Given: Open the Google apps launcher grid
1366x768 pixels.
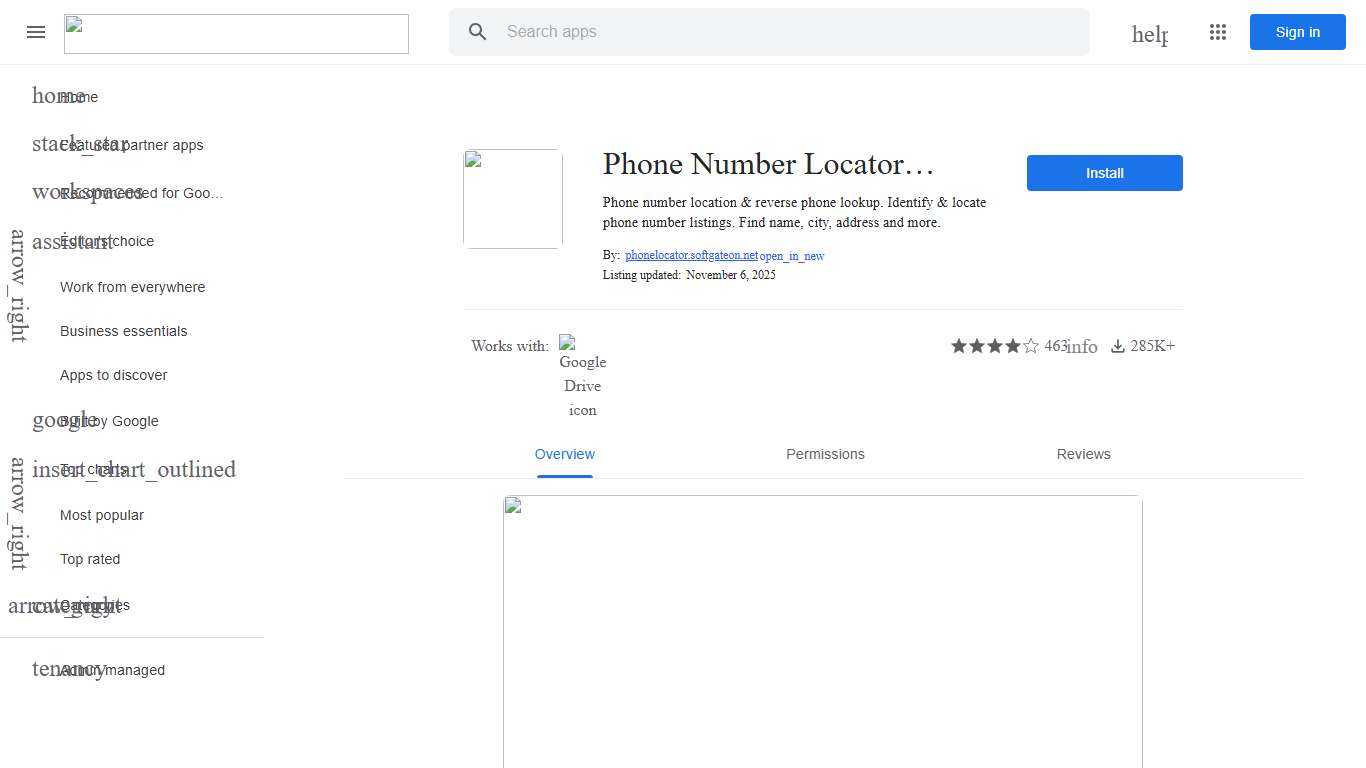Looking at the screenshot, I should coord(1218,32).
